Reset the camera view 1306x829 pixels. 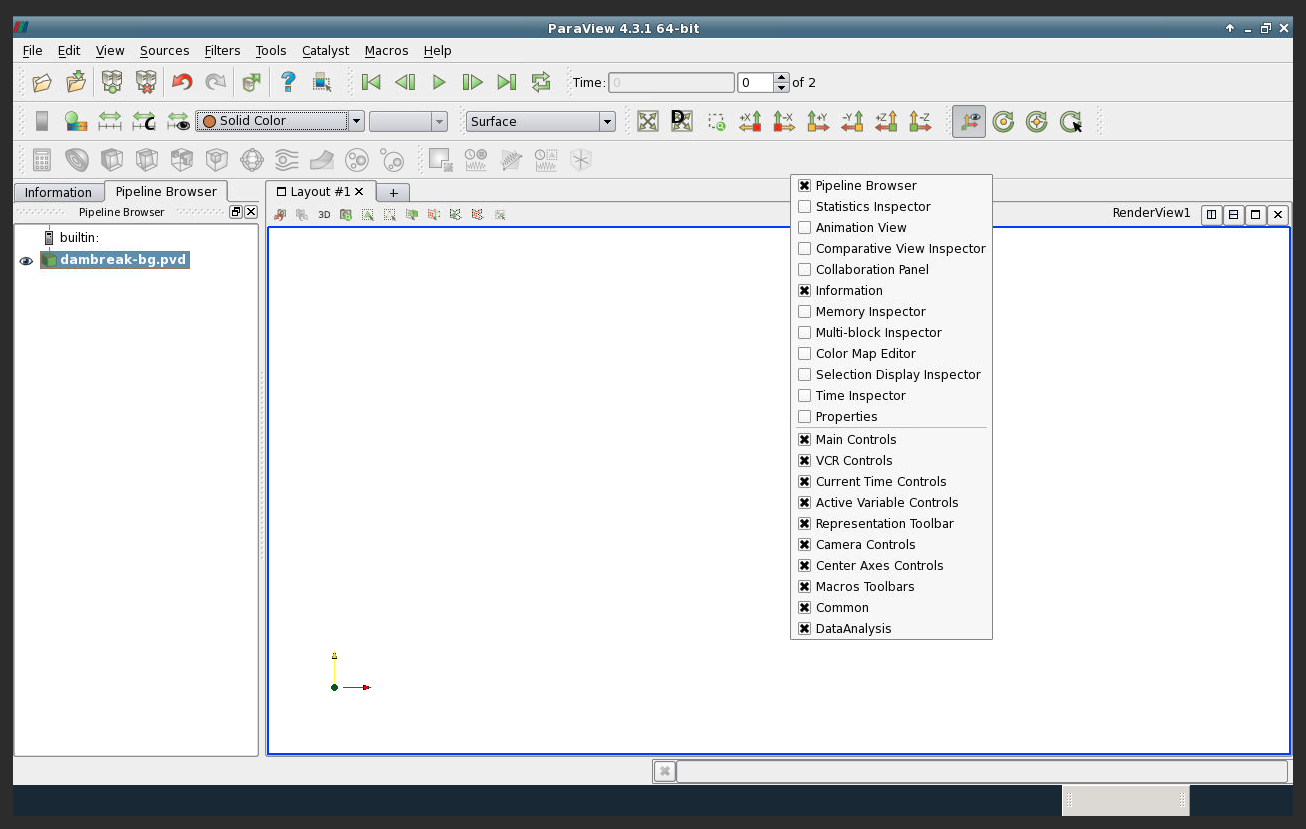tap(648, 121)
